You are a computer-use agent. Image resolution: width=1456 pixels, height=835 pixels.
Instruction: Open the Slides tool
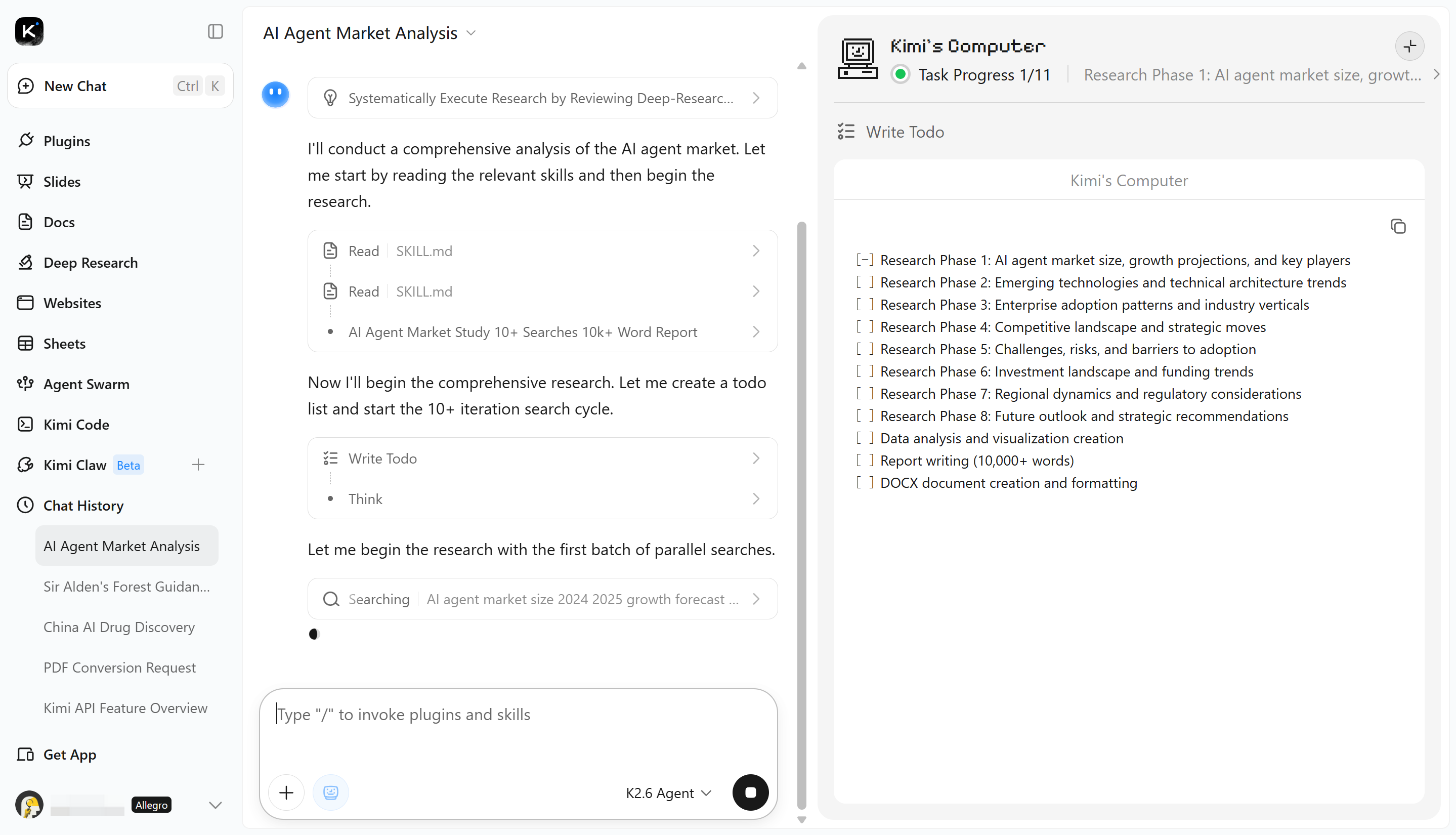tap(62, 182)
